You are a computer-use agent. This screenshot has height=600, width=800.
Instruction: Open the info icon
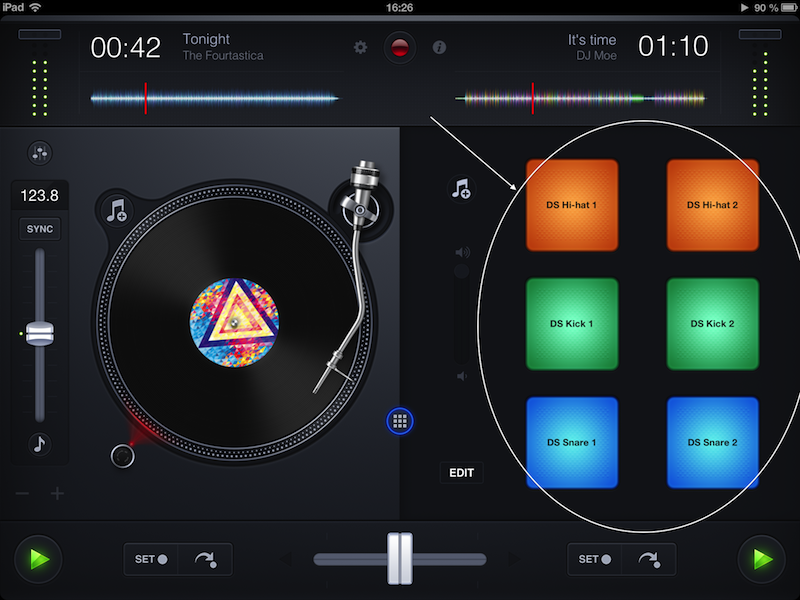point(439,47)
